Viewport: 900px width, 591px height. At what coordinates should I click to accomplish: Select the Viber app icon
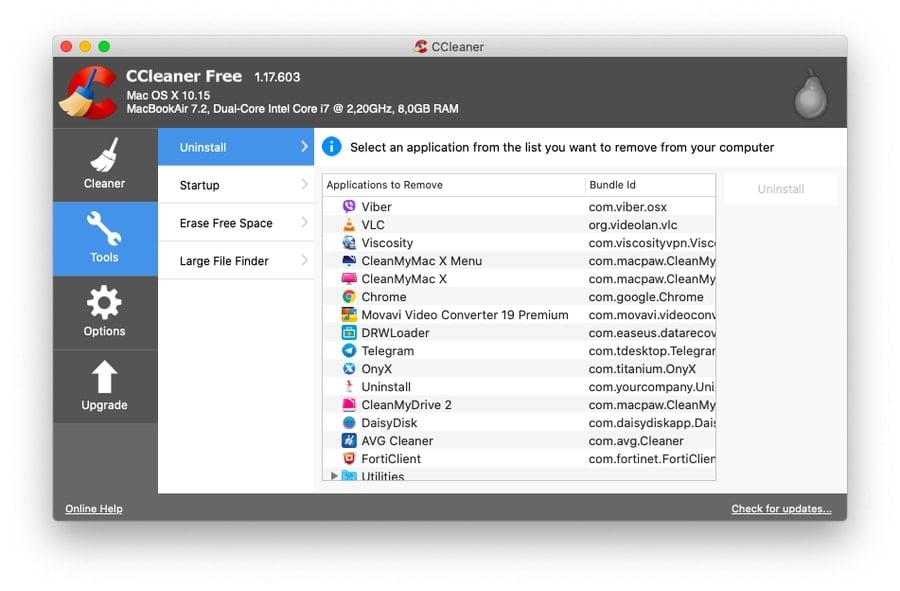point(348,207)
